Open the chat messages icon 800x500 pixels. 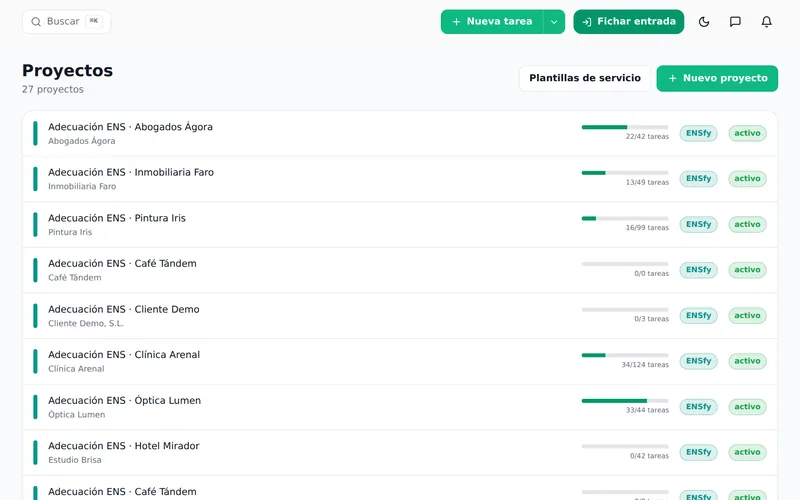[735, 21]
